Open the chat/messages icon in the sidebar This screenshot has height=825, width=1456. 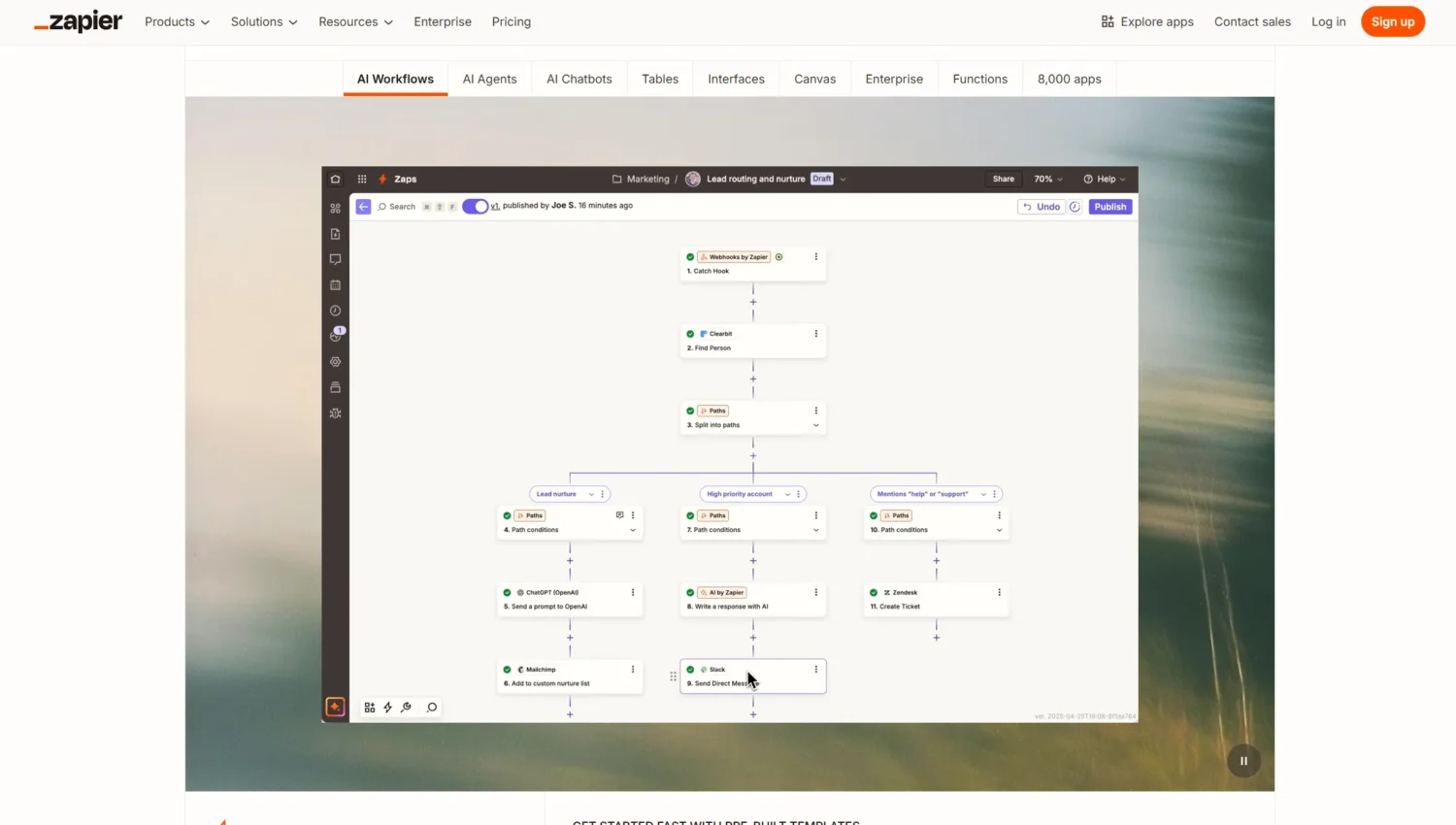[335, 259]
